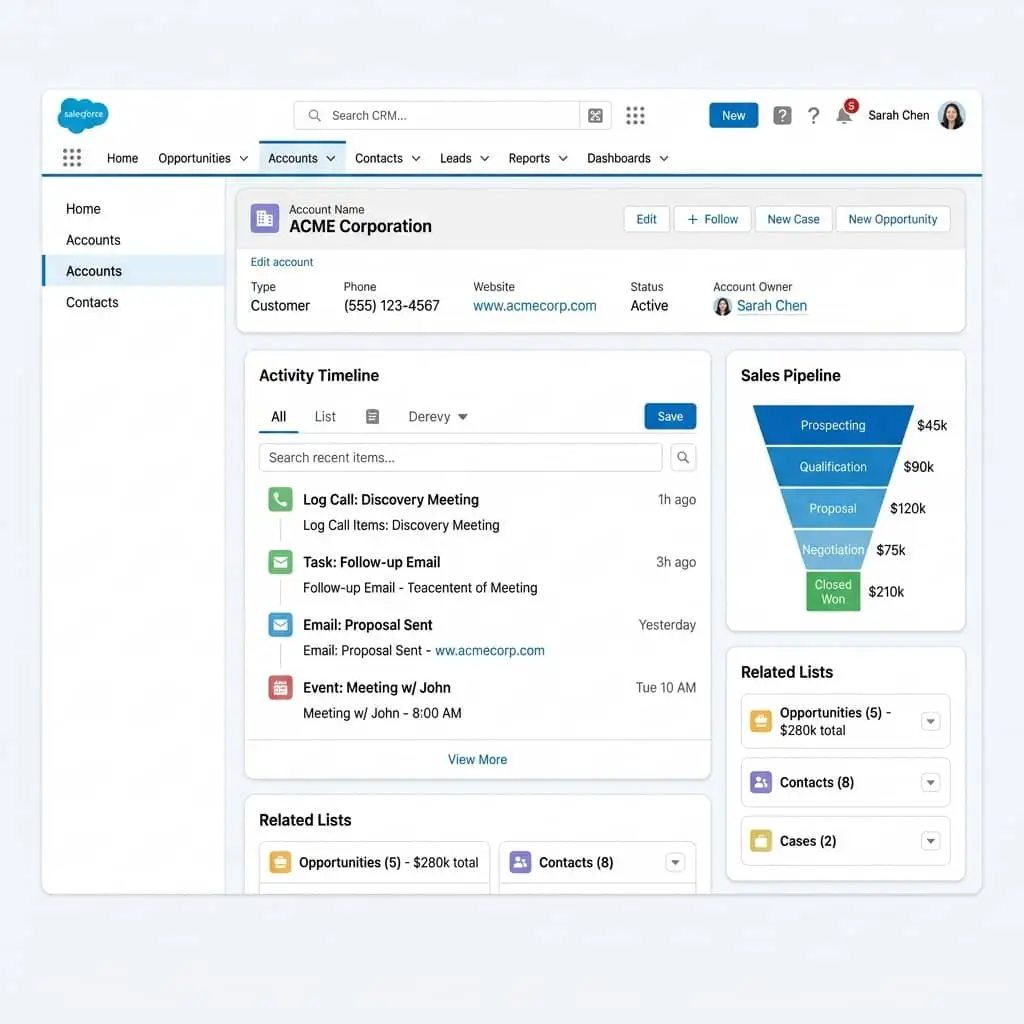Open the Sarah Chen account owner link
The height and width of the screenshot is (1024, 1024).
(x=771, y=306)
